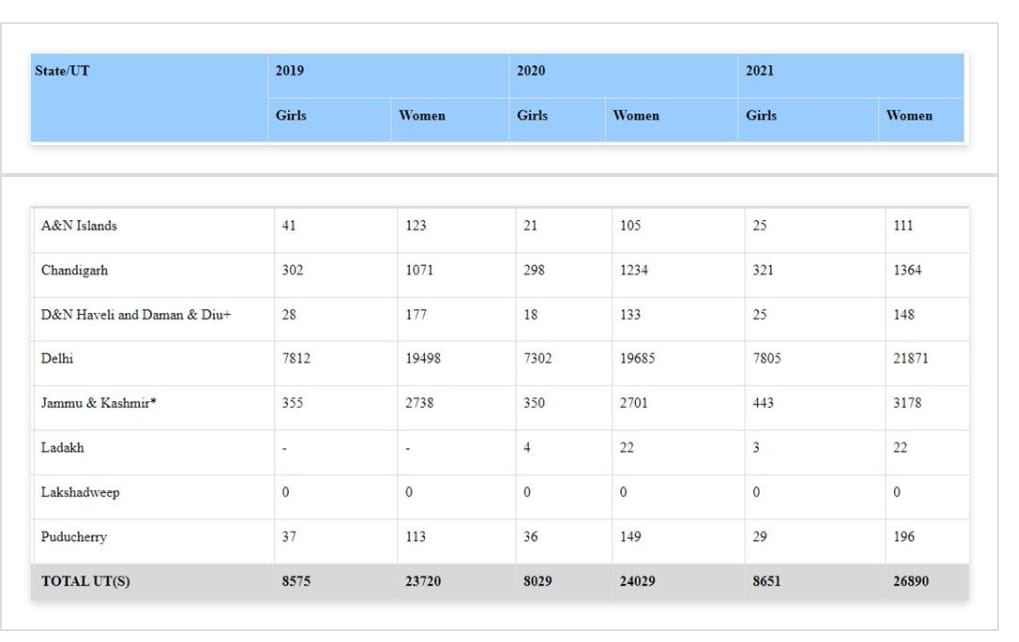Click the Girls subheader under 2019

291,116
